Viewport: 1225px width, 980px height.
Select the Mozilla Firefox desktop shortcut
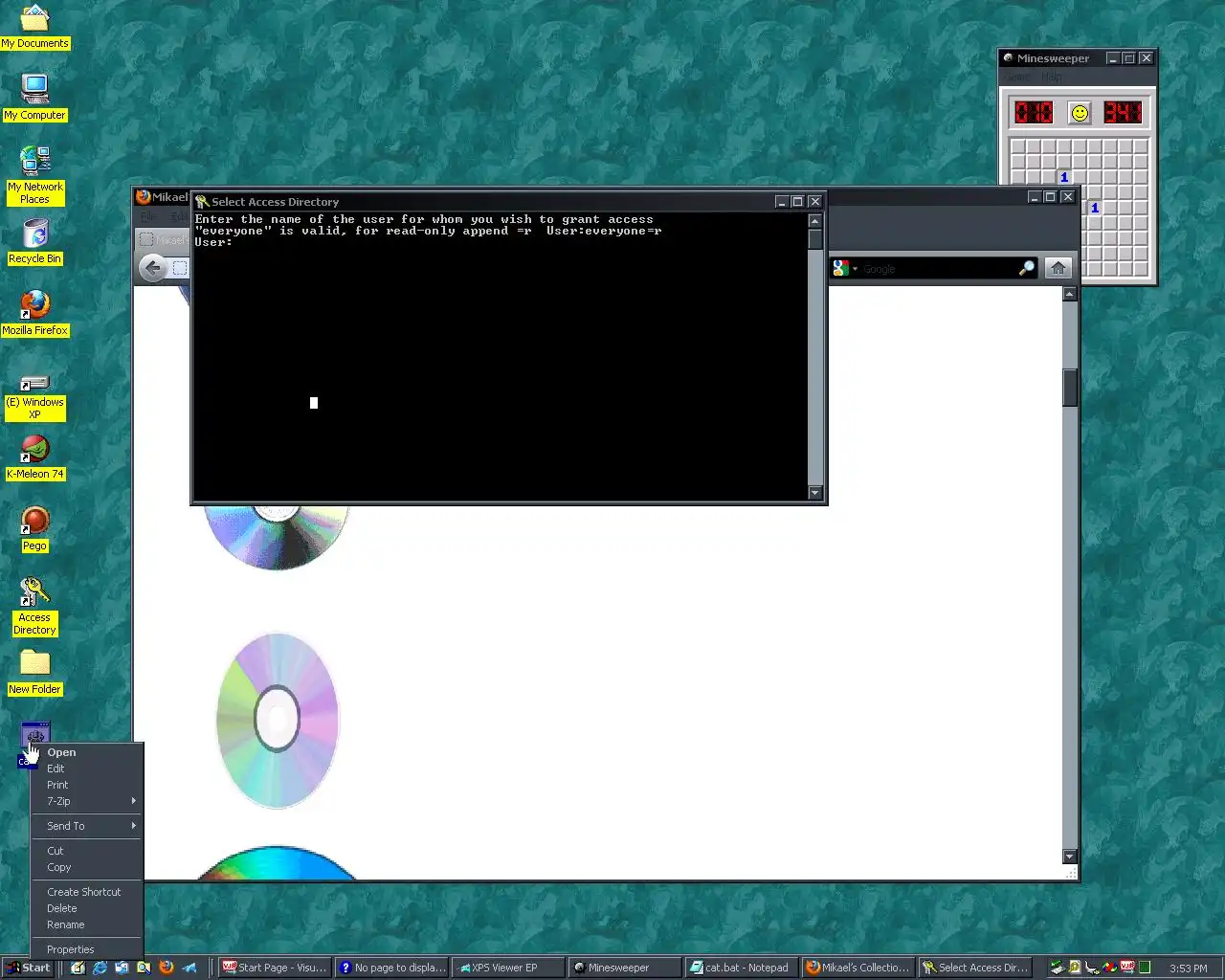(34, 314)
